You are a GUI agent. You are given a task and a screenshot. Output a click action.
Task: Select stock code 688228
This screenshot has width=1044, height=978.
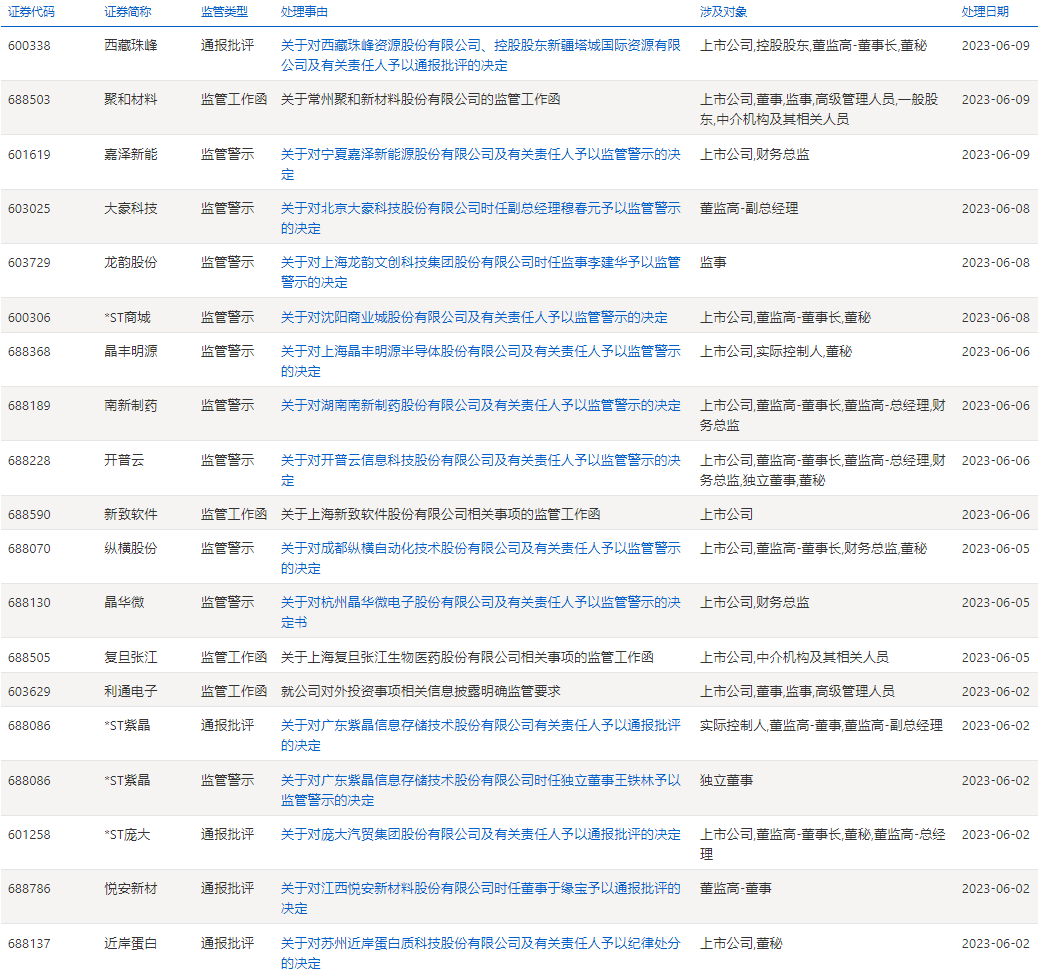click(29, 461)
